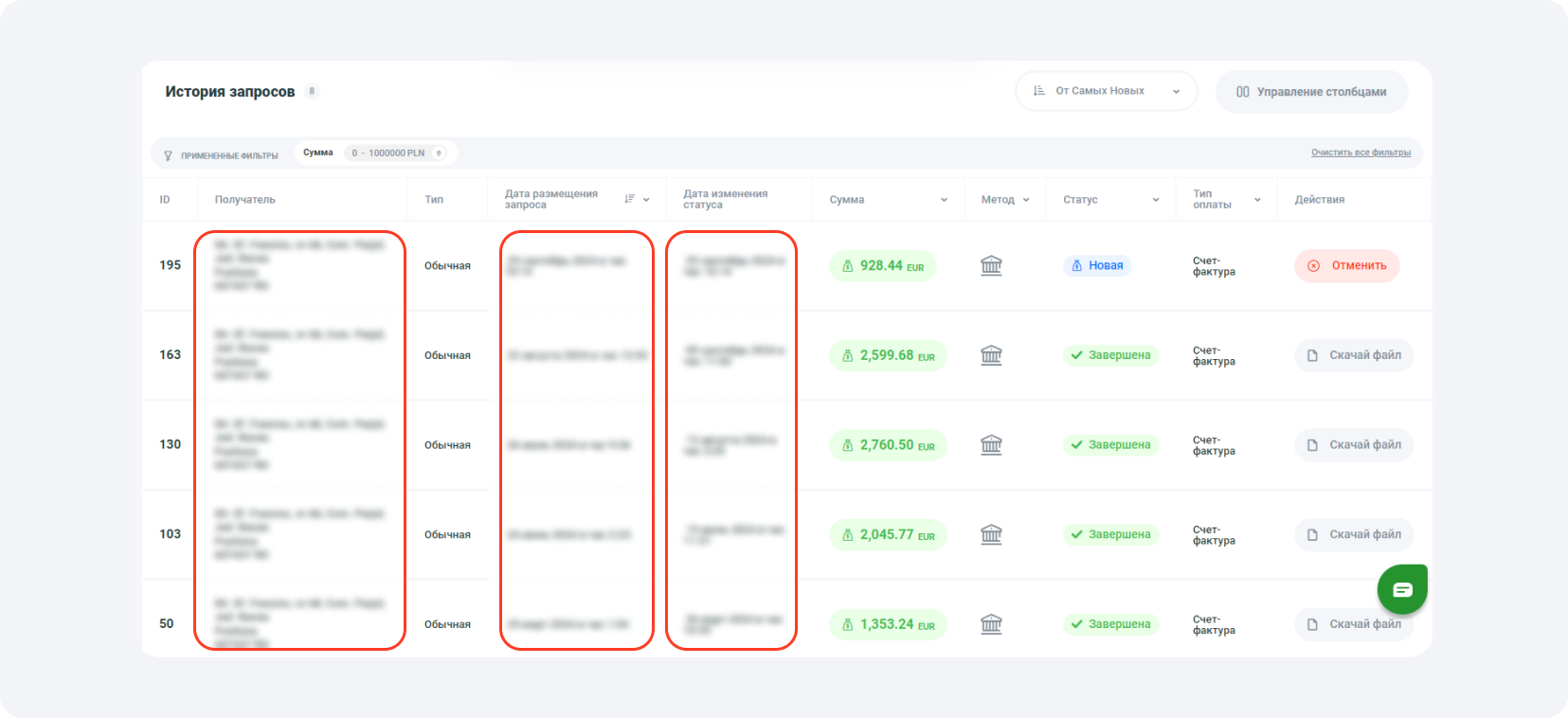Click the Получатель column header
This screenshot has width=1568, height=718.
click(x=244, y=200)
